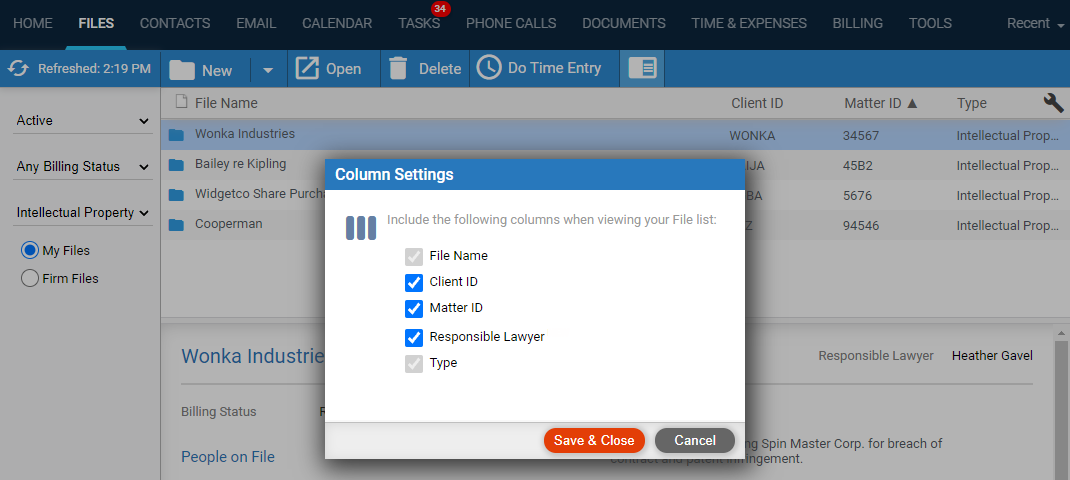Open the Active status dropdown
1070x480 pixels.
[82, 121]
